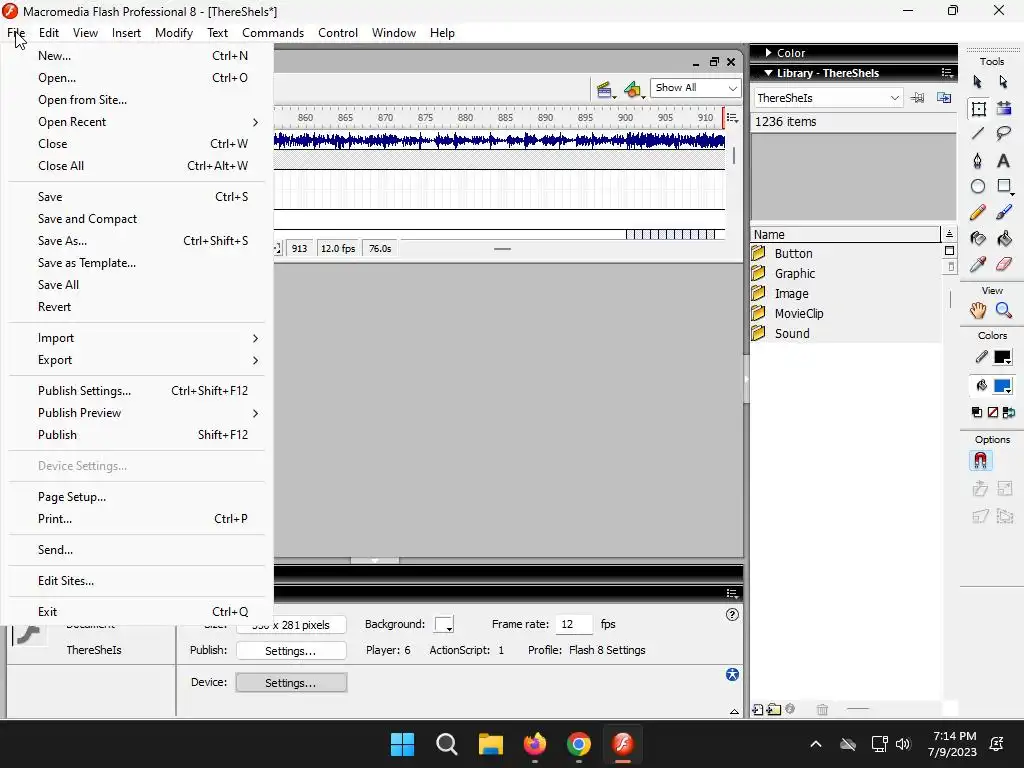Click the New Folder icon in library
This screenshot has width=1024, height=768.
774,709
